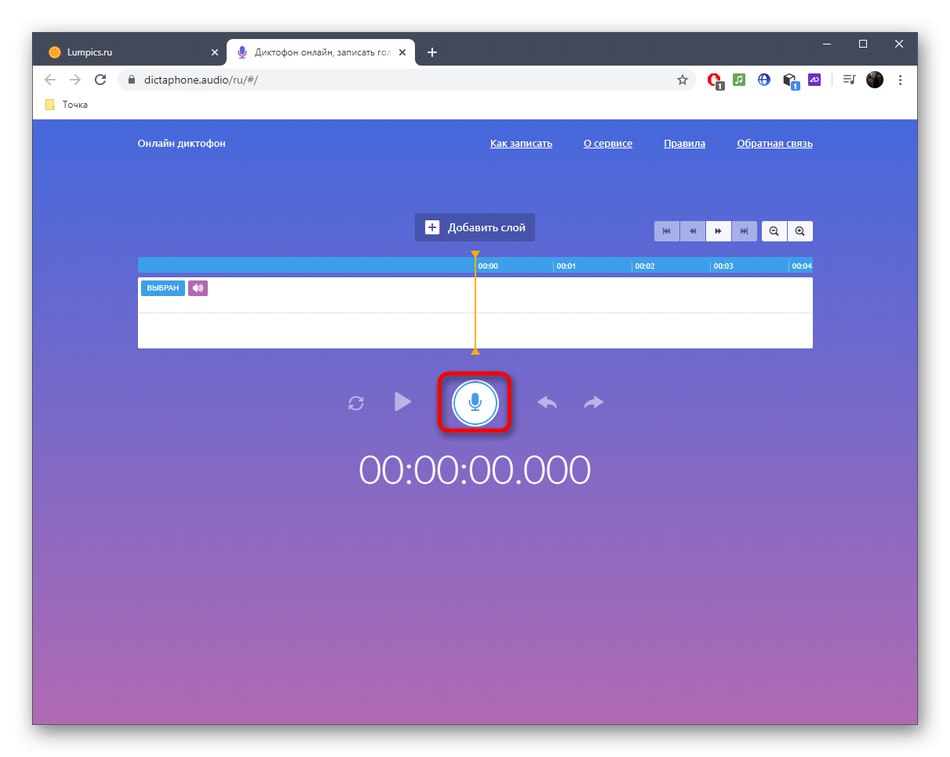
Task: Open a new browser tab
Action: click(x=432, y=52)
